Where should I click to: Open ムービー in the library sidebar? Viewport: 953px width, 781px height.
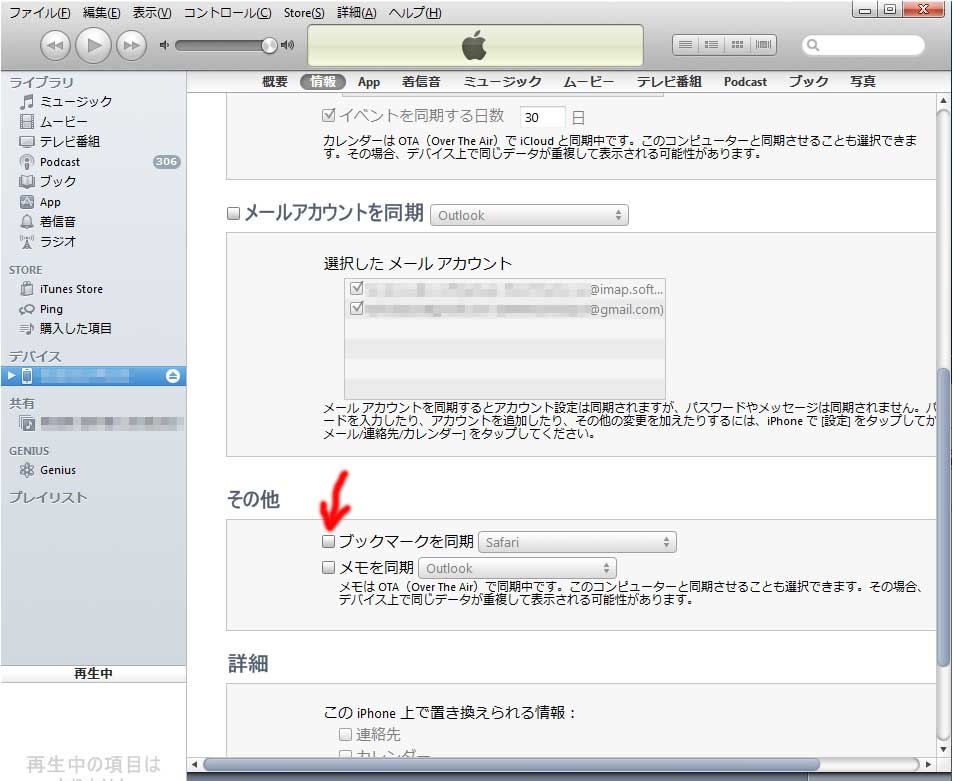pyautogui.click(x=63, y=122)
